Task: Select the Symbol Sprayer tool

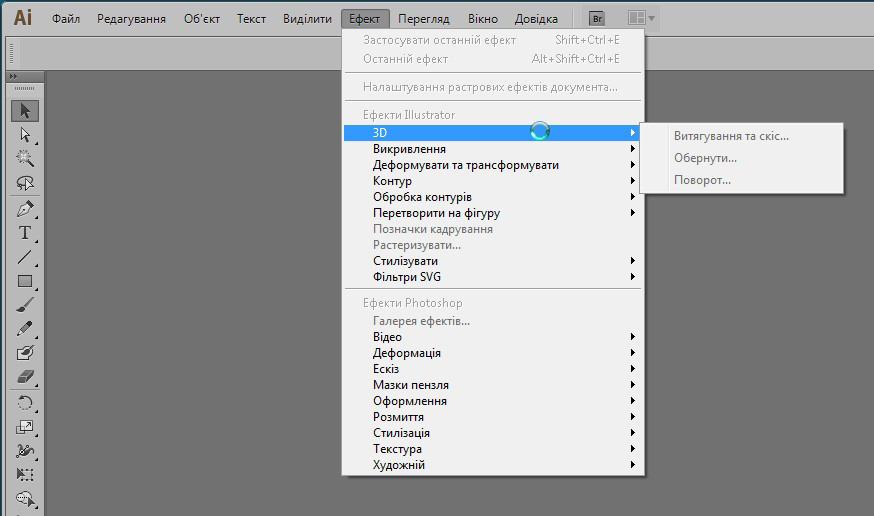Action: pyautogui.click(x=25, y=499)
